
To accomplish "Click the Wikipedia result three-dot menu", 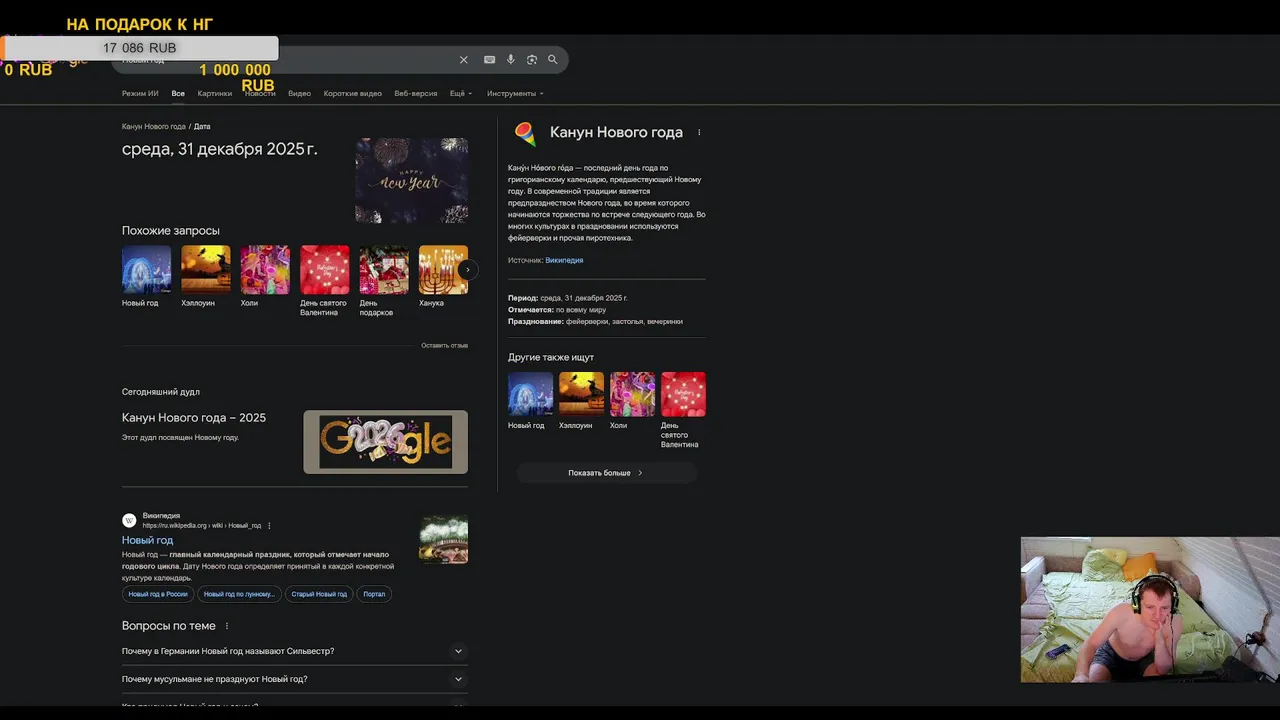I will [x=269, y=526].
